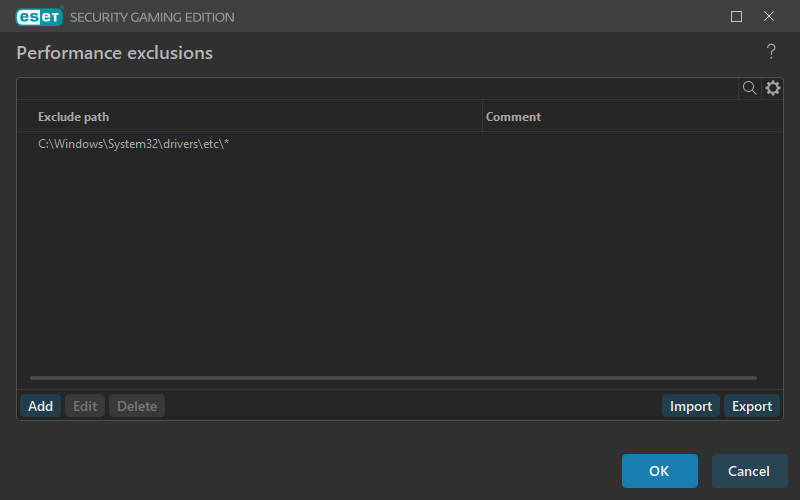Dismiss dialog with Cancel button
Viewport: 800px width, 500px height.
tap(749, 471)
